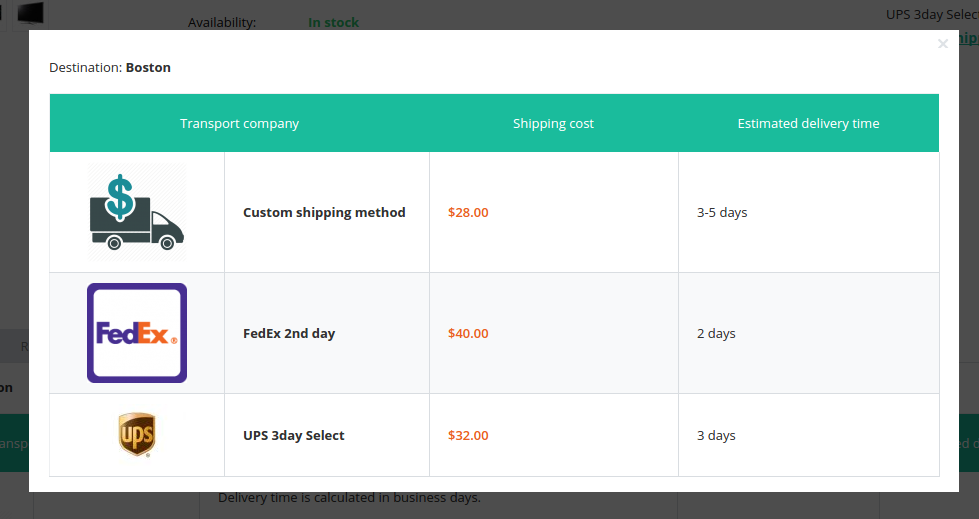This screenshot has height=519, width=979.
Task: Click the $28.00 shipping cost
Action: click(468, 212)
